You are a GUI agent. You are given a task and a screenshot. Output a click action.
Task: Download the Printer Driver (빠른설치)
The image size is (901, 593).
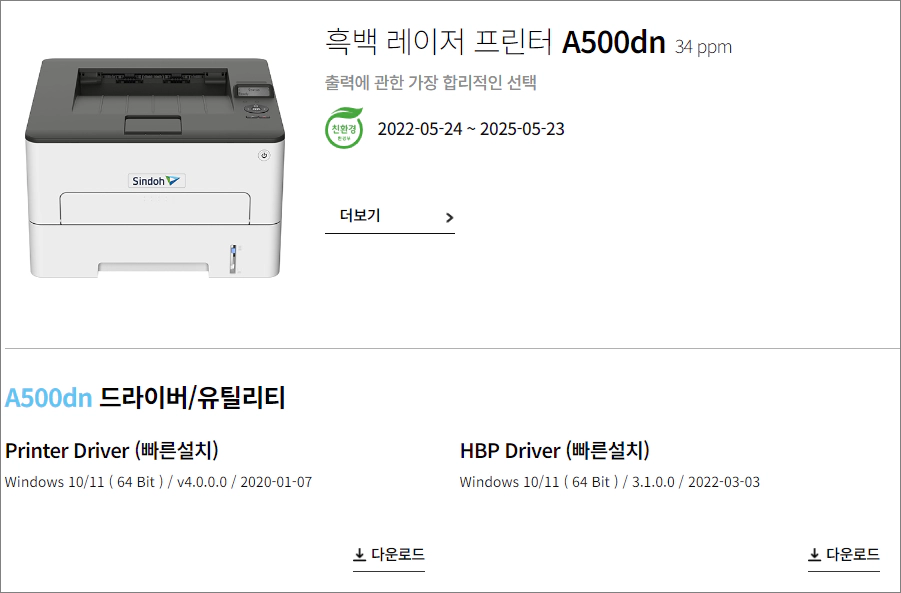pos(389,555)
